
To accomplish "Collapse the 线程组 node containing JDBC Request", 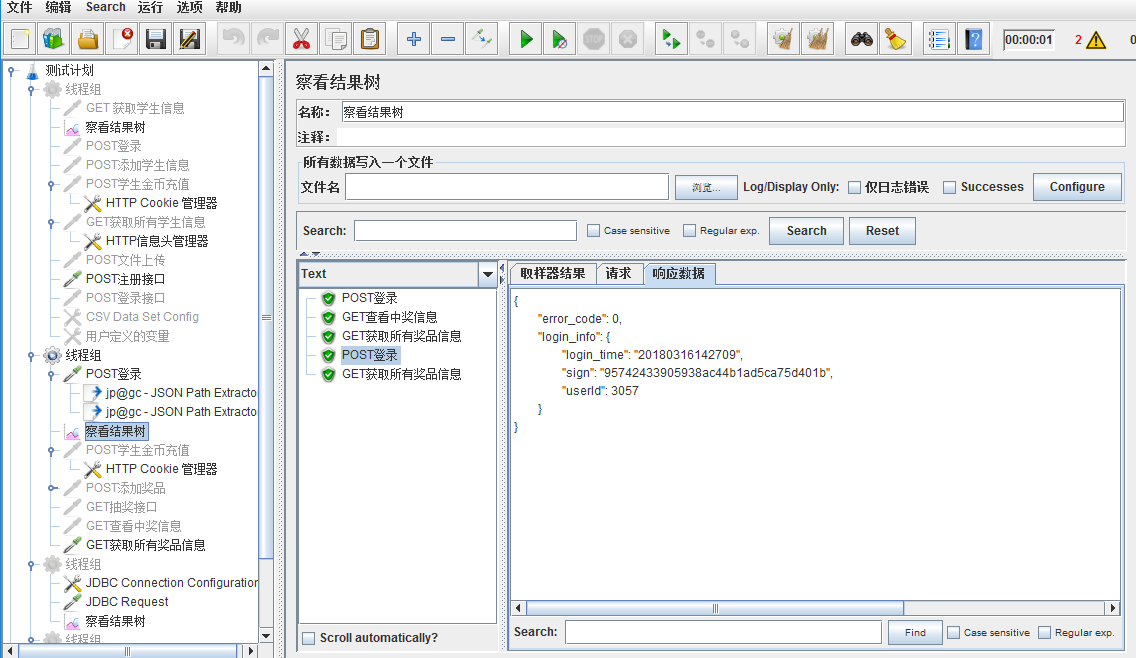I will 31,565.
